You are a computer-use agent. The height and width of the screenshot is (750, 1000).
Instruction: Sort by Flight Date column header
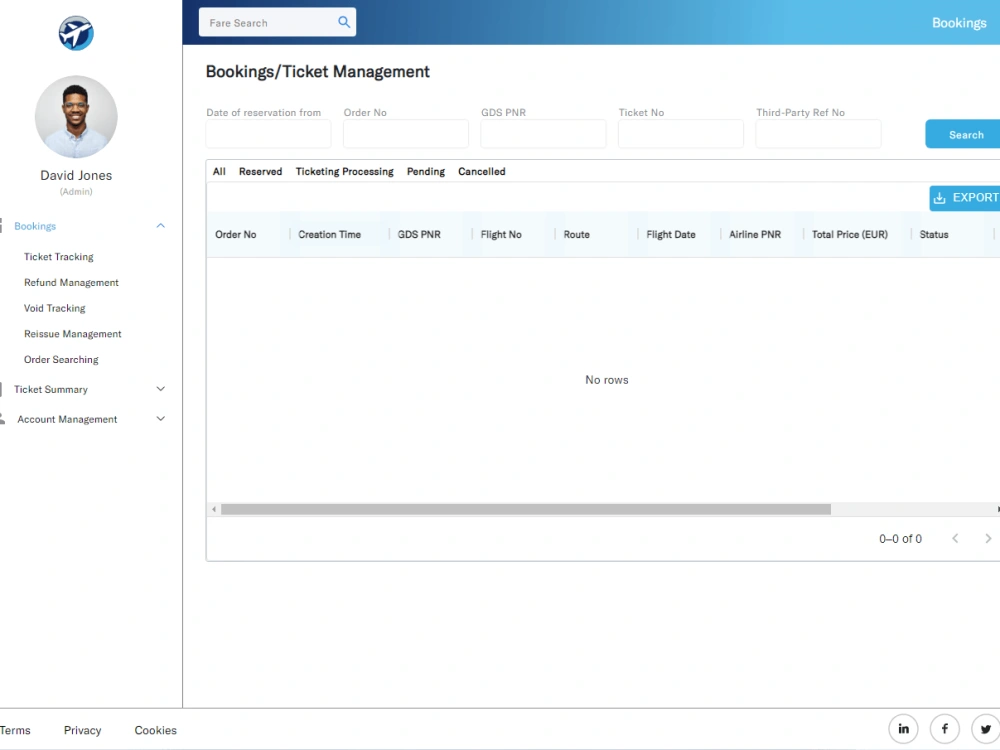point(671,234)
